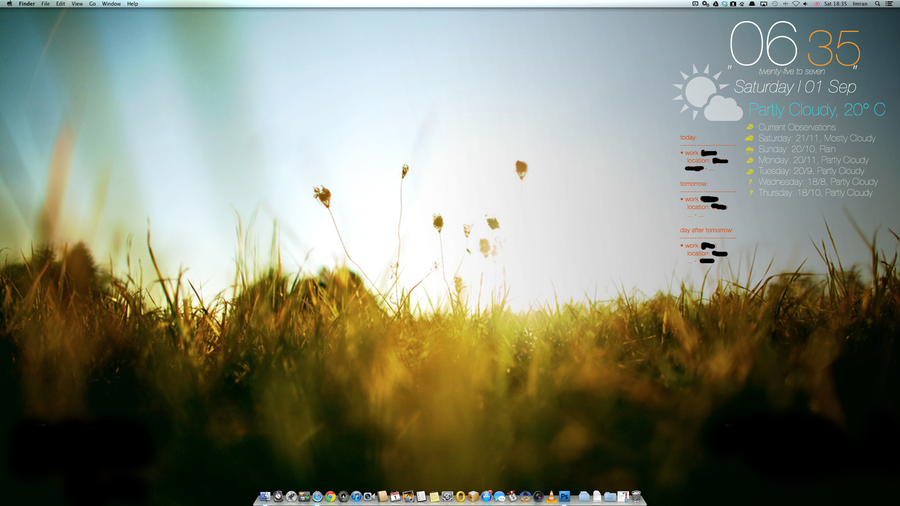The height and width of the screenshot is (506, 900).
Task: Open the camera lens app in dock
Action: pyautogui.click(x=538, y=496)
